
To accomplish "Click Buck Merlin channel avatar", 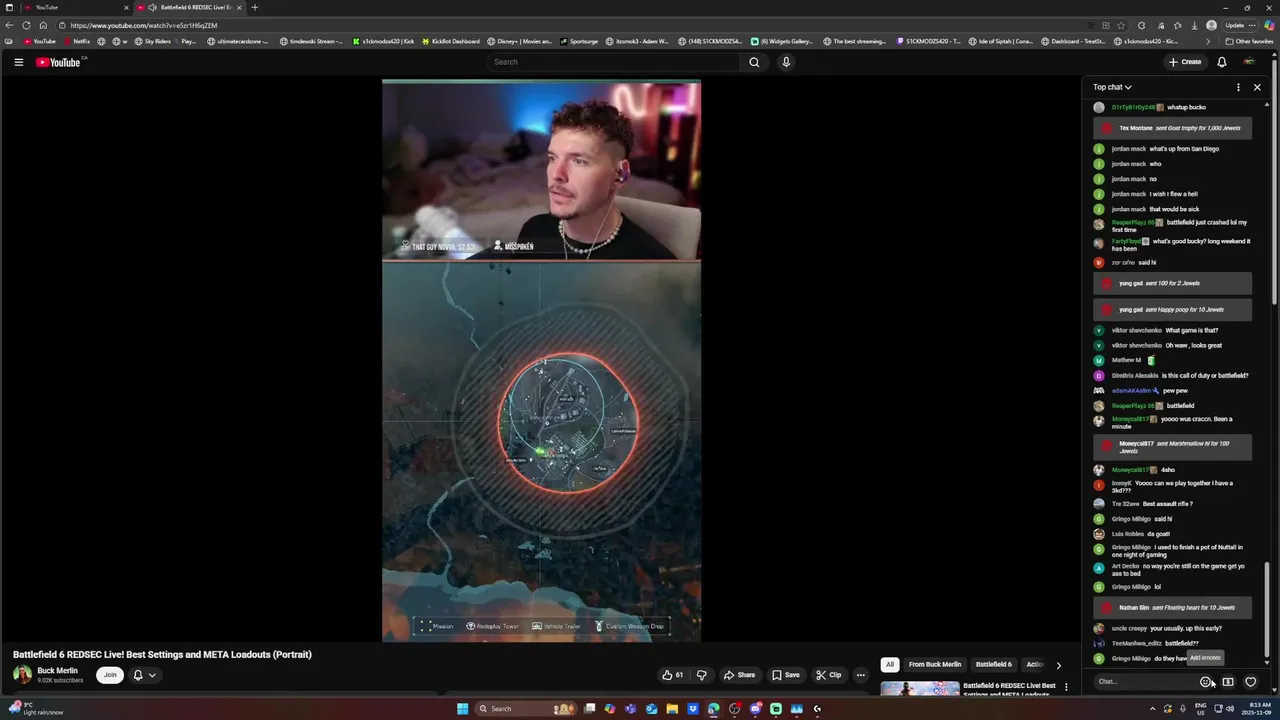I will 22,675.
